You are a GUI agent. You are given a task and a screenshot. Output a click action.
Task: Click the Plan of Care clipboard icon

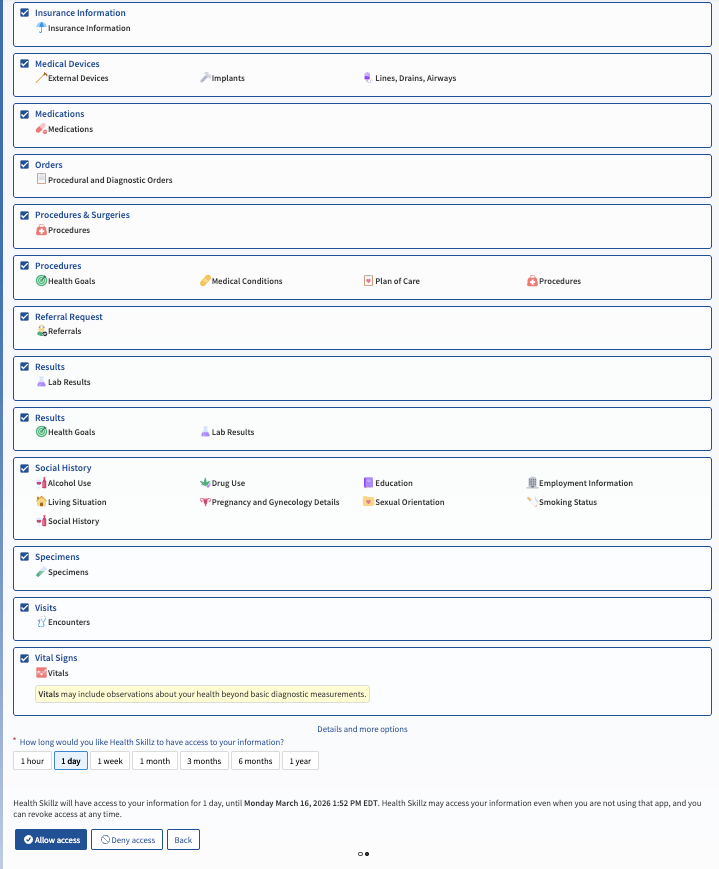[x=368, y=280]
